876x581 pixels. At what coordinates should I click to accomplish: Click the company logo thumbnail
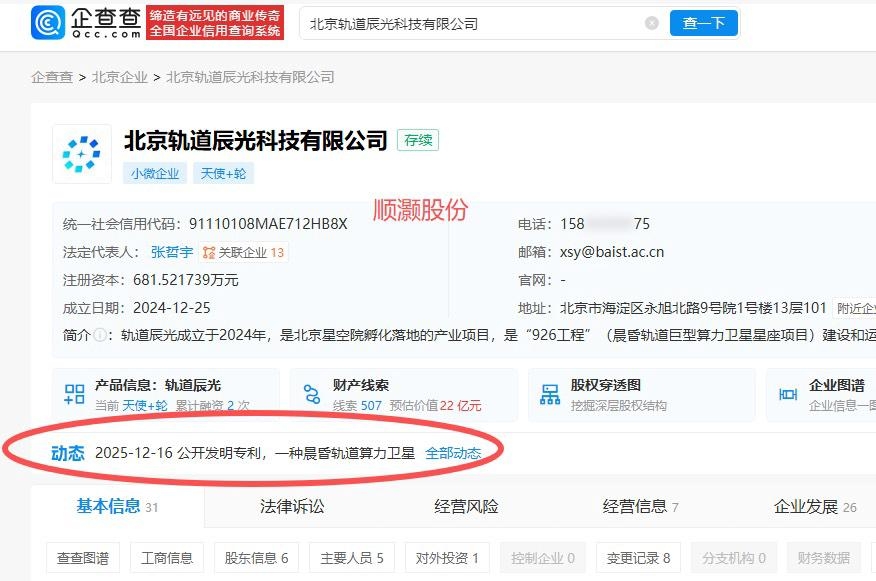click(82, 154)
